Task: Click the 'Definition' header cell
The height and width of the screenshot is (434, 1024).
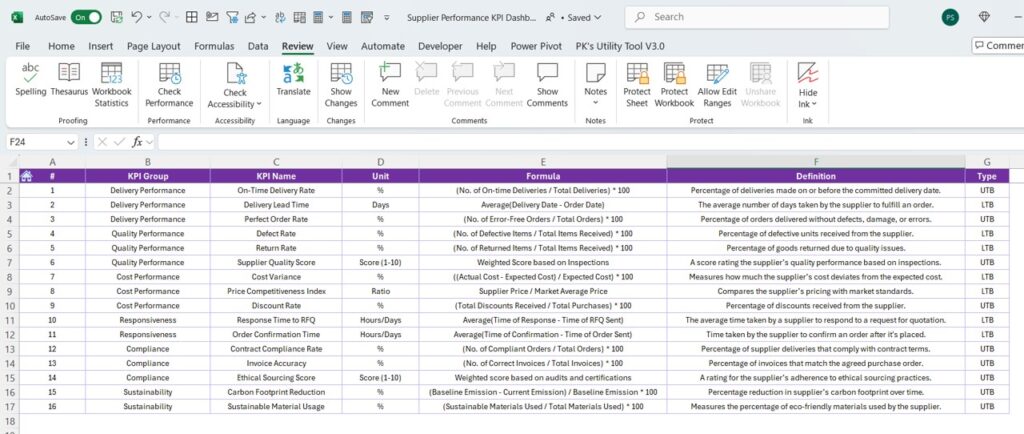Action: [x=816, y=176]
